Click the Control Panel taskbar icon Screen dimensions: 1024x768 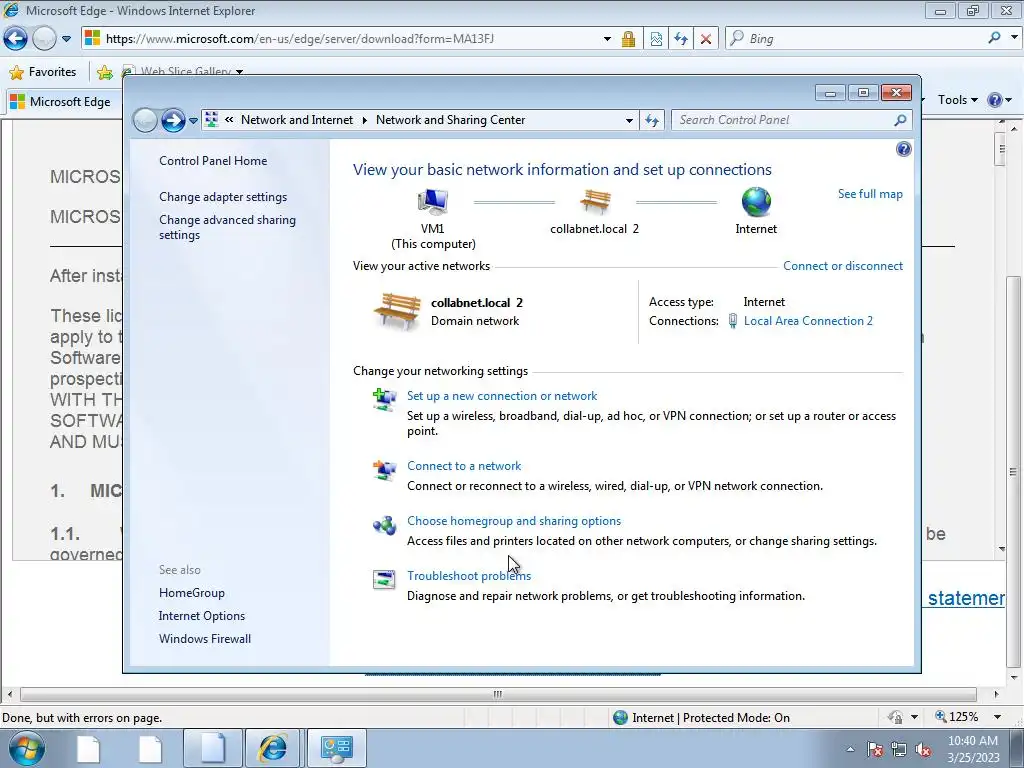point(336,748)
